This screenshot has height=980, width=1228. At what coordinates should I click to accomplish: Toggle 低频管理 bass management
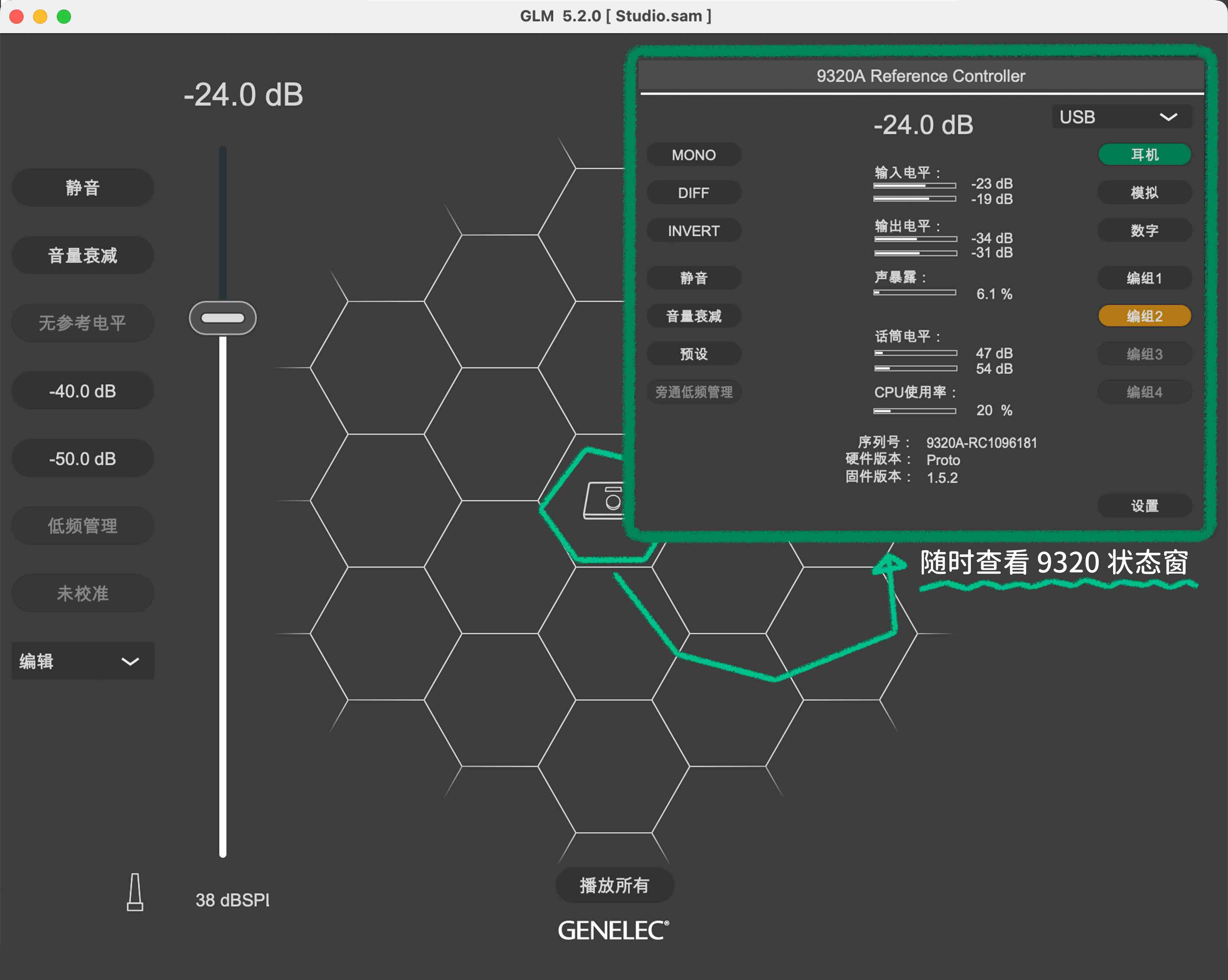coord(83,526)
